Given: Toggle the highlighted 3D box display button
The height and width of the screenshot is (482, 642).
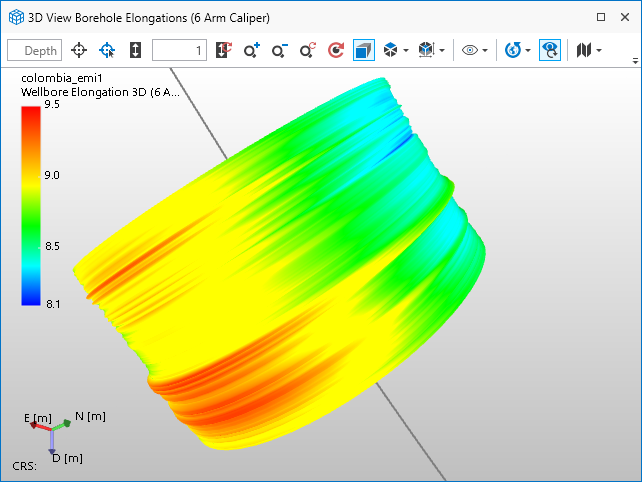Looking at the screenshot, I should 364,50.
